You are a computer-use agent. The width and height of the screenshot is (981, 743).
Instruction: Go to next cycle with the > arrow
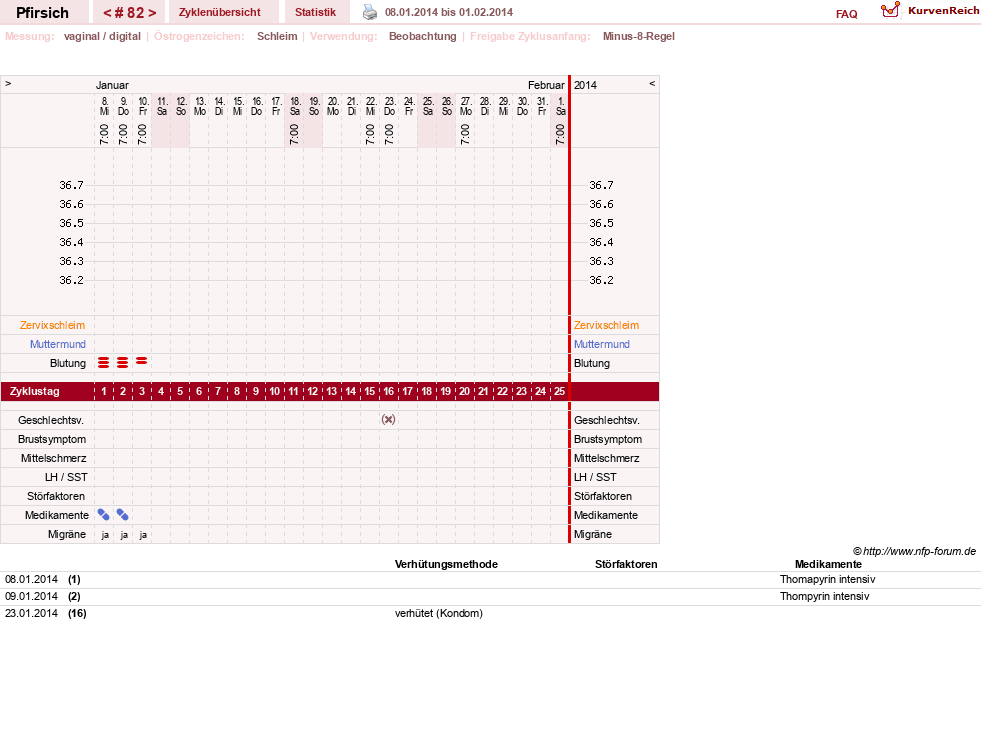(x=152, y=13)
